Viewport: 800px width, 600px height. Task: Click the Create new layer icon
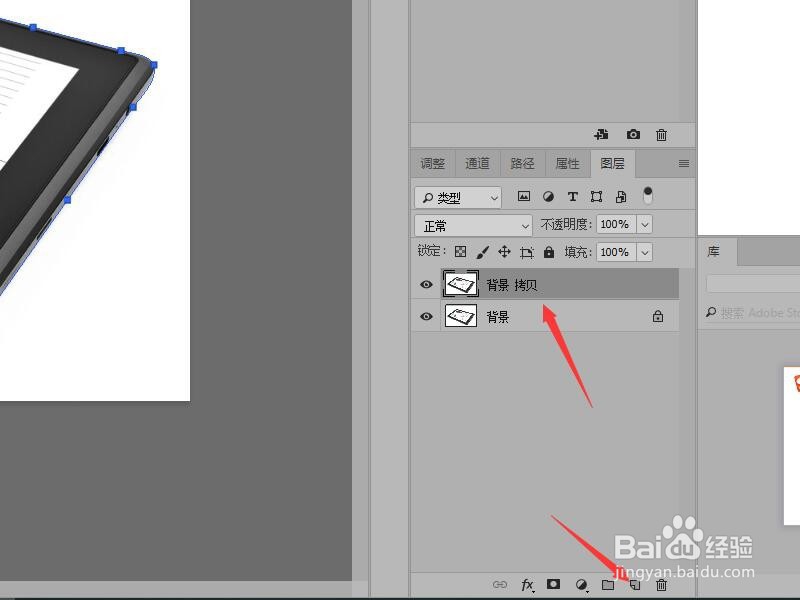635,585
